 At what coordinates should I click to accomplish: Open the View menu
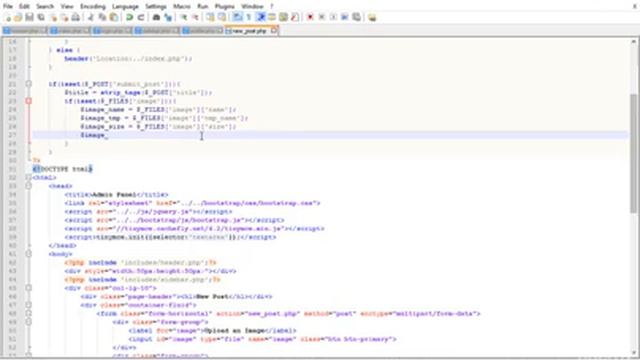[x=67, y=6]
